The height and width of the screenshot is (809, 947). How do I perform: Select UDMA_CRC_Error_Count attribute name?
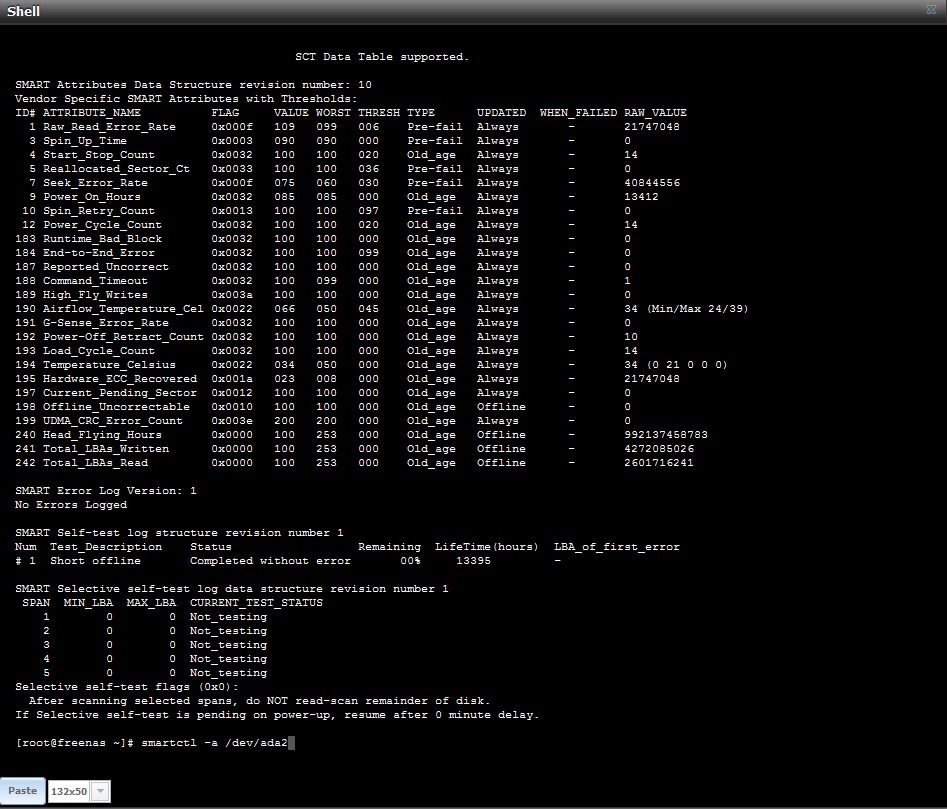112,421
